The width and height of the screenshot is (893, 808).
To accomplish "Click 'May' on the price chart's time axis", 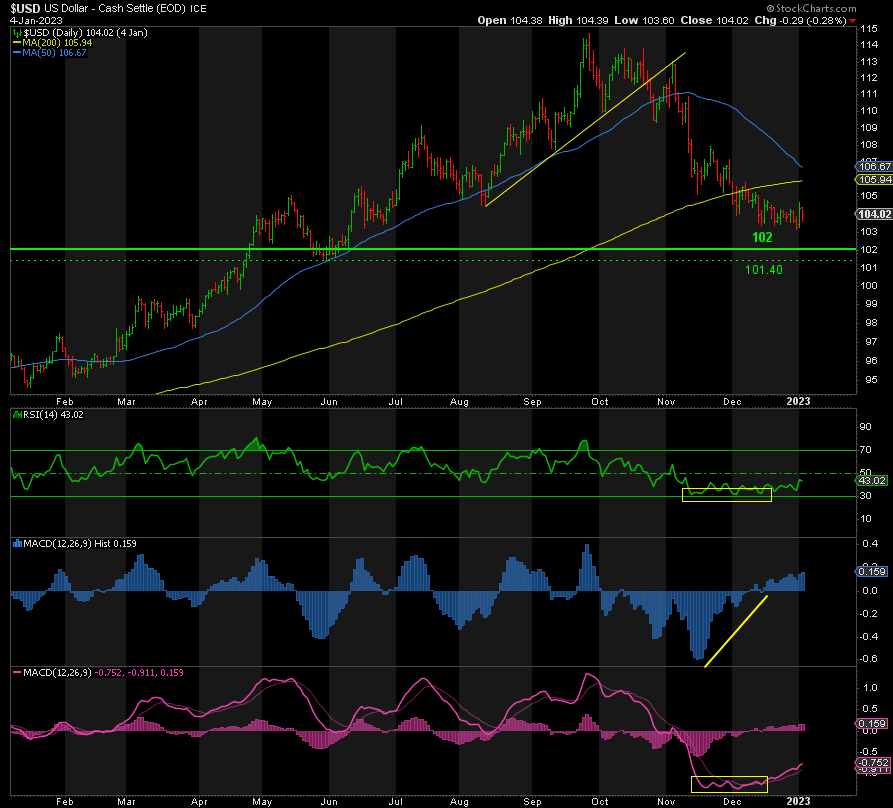I will pyautogui.click(x=262, y=401).
